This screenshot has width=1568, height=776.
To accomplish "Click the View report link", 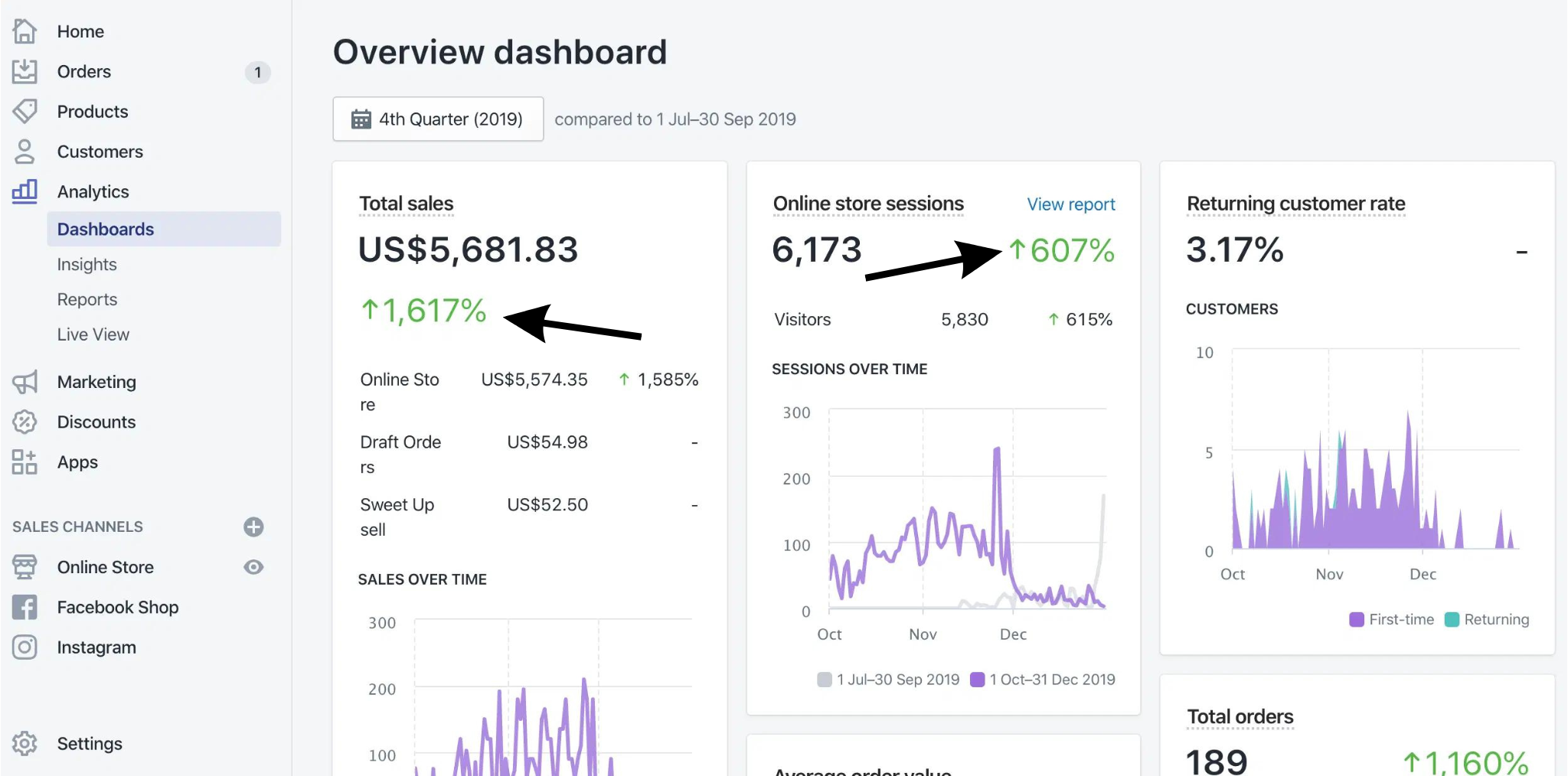I will [1070, 204].
